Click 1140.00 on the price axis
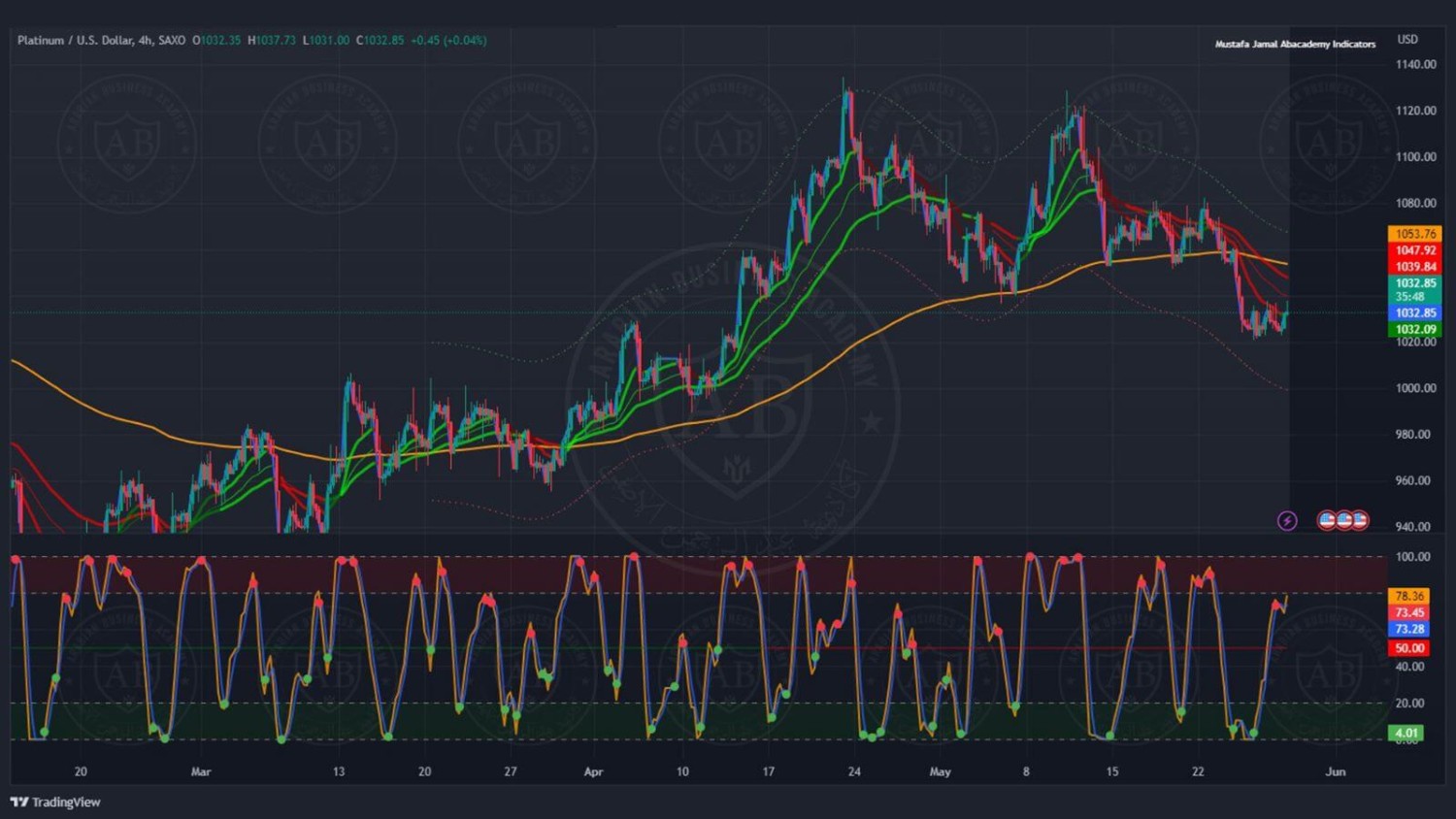1456x819 pixels. (1415, 64)
